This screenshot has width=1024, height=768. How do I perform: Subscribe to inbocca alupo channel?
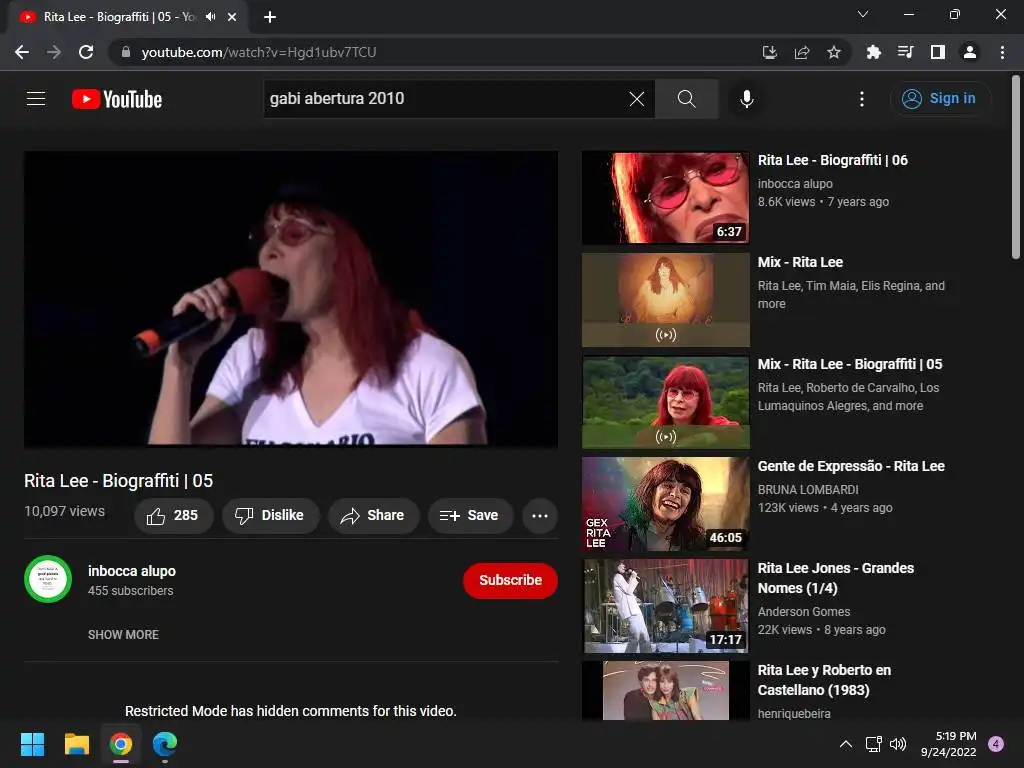[x=510, y=580]
